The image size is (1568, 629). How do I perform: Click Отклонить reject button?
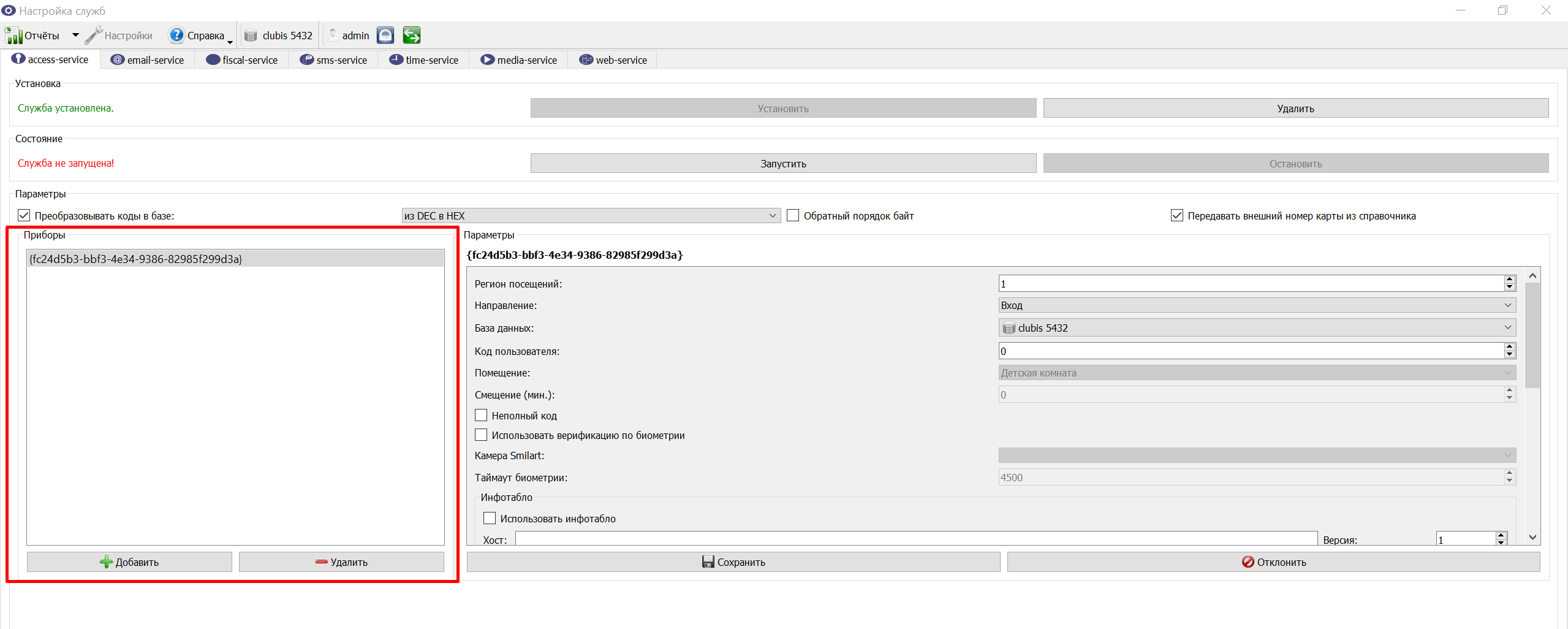1273,562
